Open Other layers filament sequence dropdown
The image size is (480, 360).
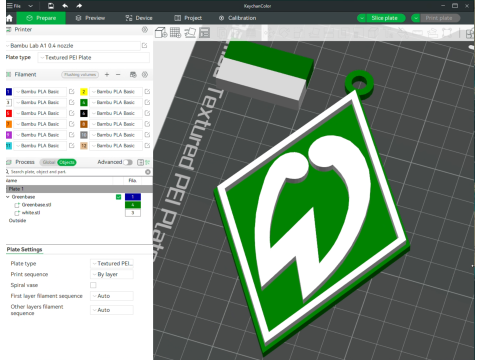pos(112,310)
